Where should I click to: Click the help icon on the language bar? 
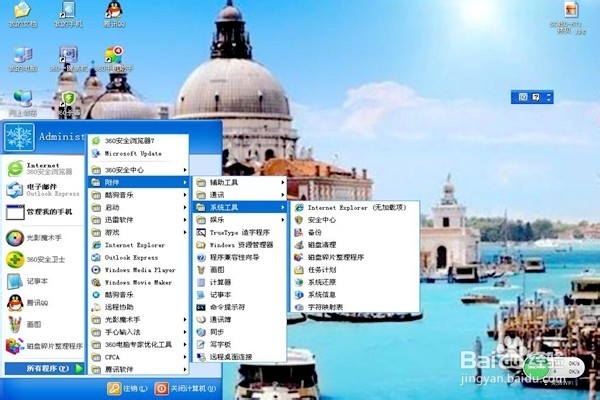pyautogui.click(x=536, y=97)
